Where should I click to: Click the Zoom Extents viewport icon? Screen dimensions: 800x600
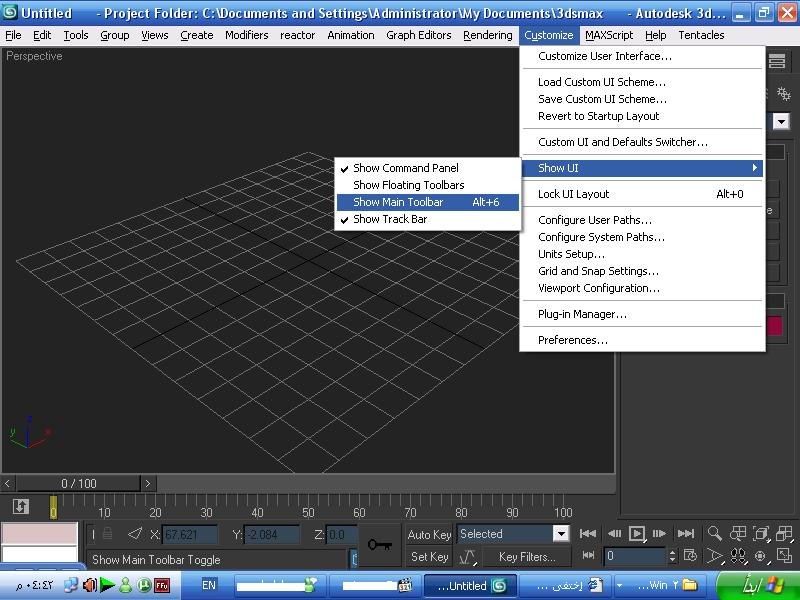(761, 534)
